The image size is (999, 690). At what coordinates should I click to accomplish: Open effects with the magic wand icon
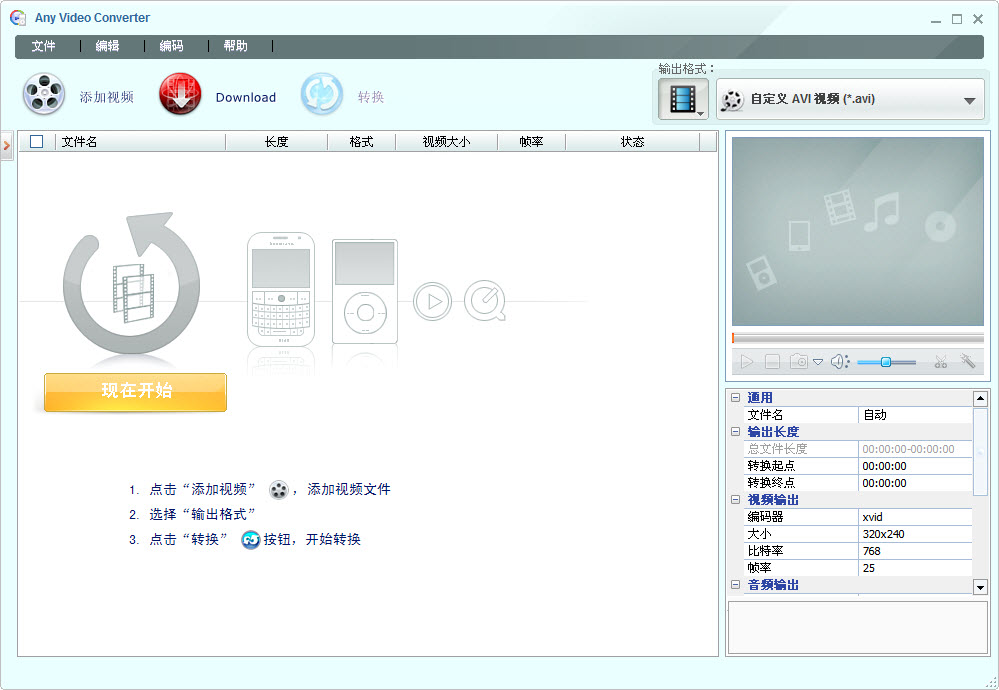(968, 362)
